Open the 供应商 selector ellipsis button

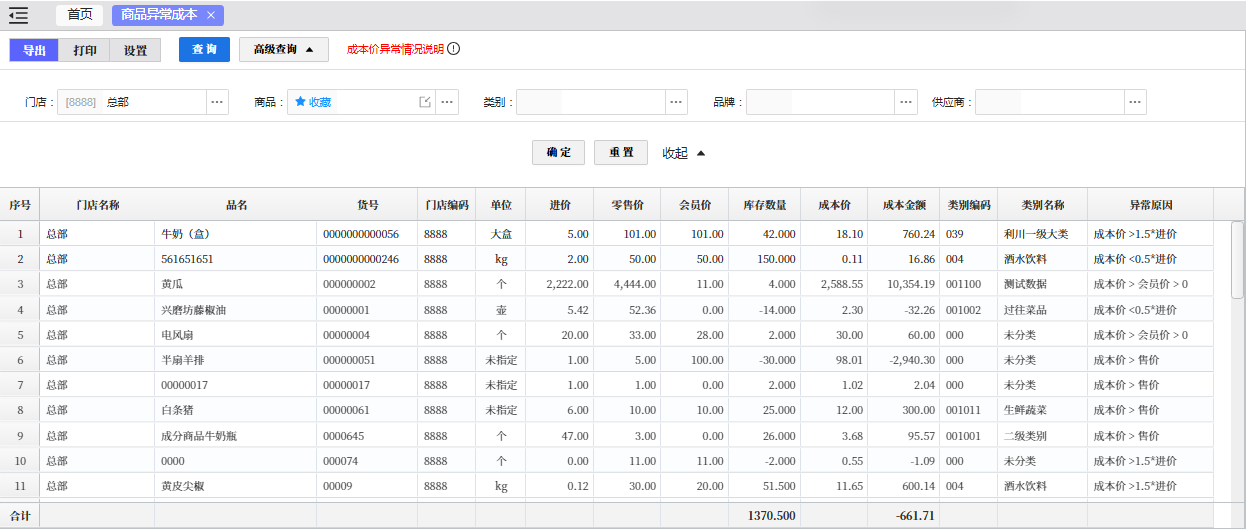1135,102
